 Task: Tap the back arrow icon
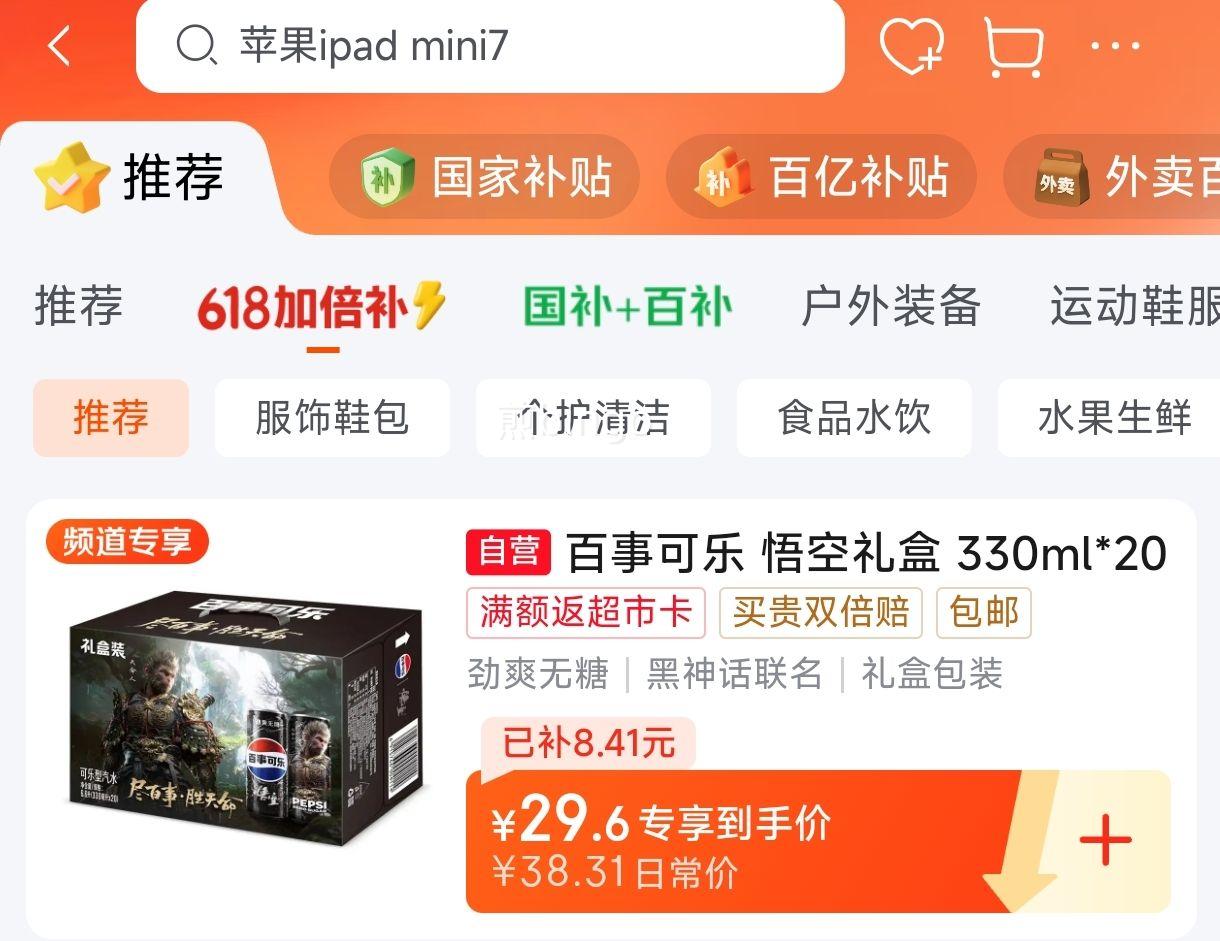tap(60, 46)
